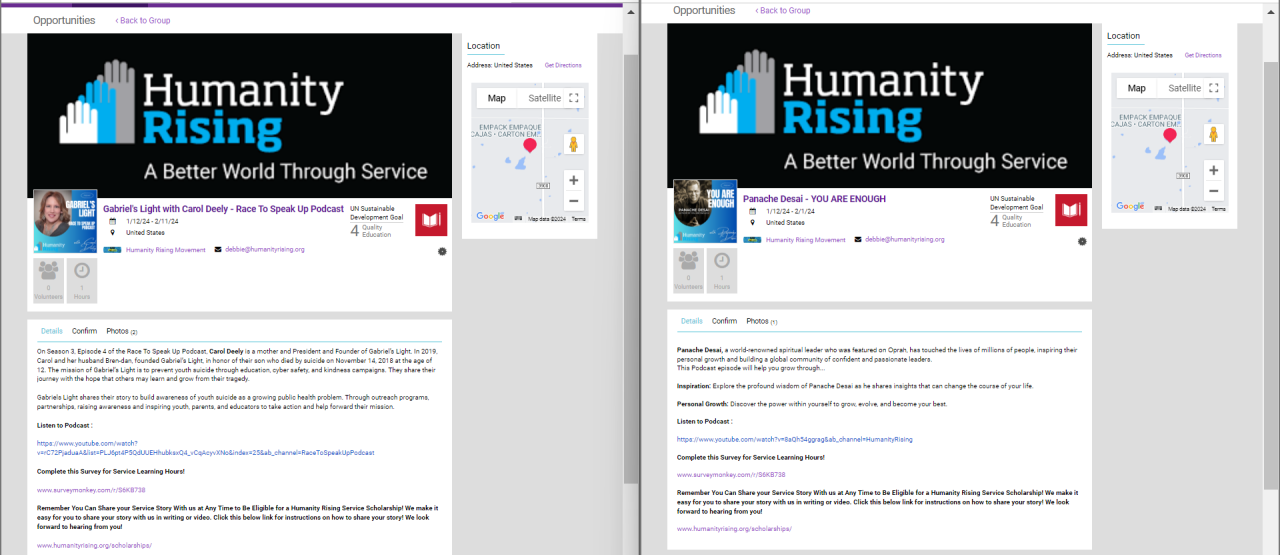Click the Volunteers people icon in right window
Viewport: 1280px width, 555px height.
point(688,260)
